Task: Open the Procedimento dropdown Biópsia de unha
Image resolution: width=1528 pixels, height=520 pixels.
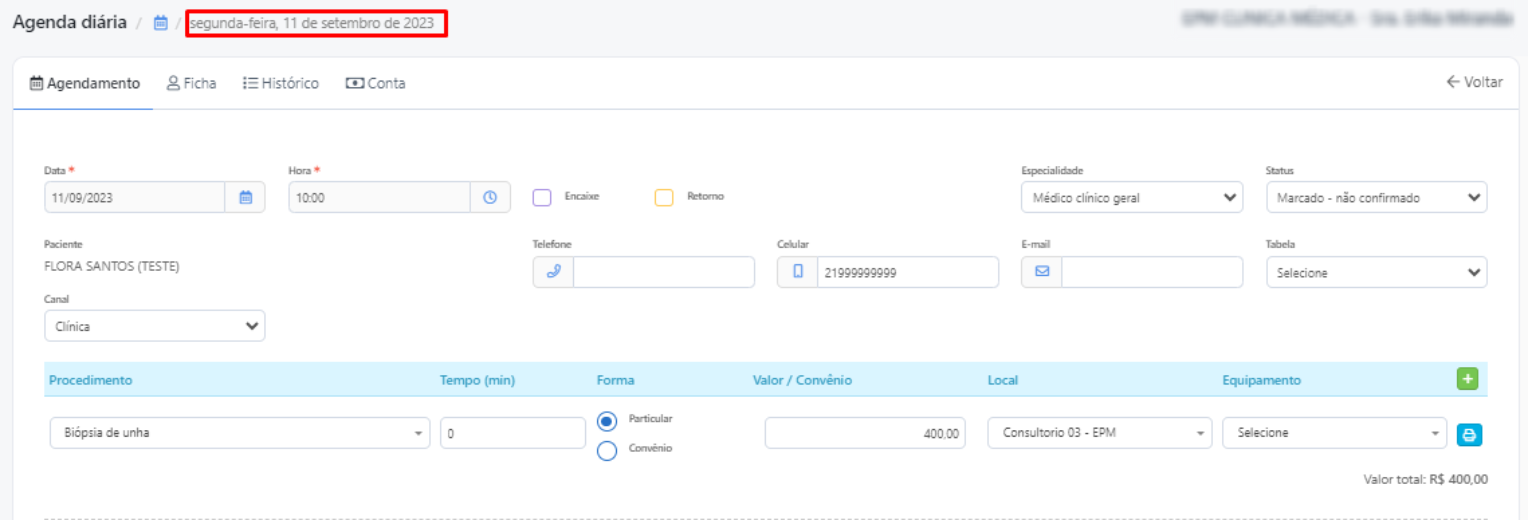Action: 240,433
